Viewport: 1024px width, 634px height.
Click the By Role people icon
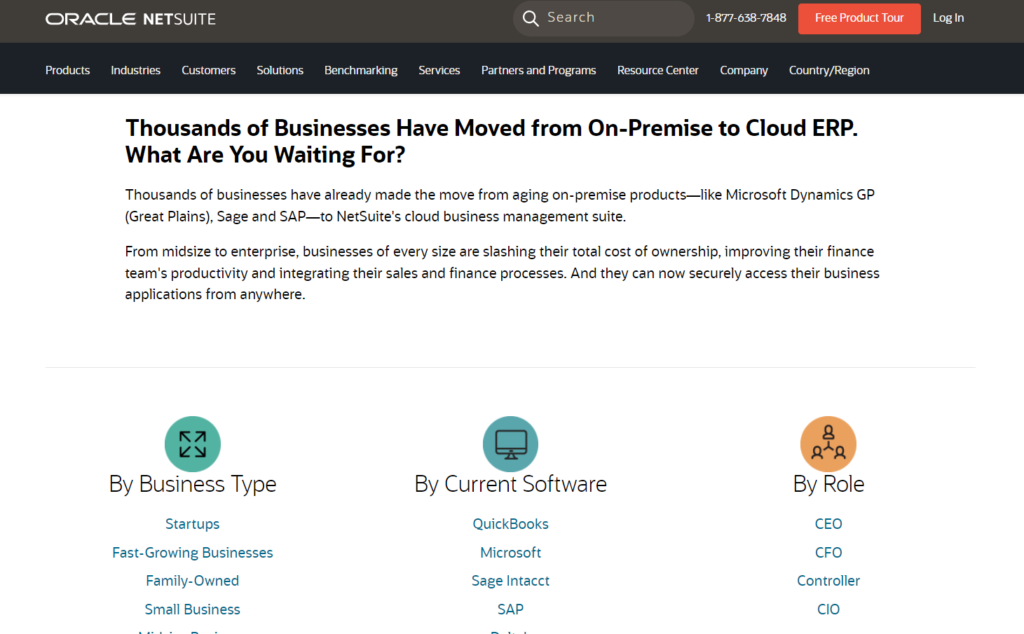(x=828, y=444)
